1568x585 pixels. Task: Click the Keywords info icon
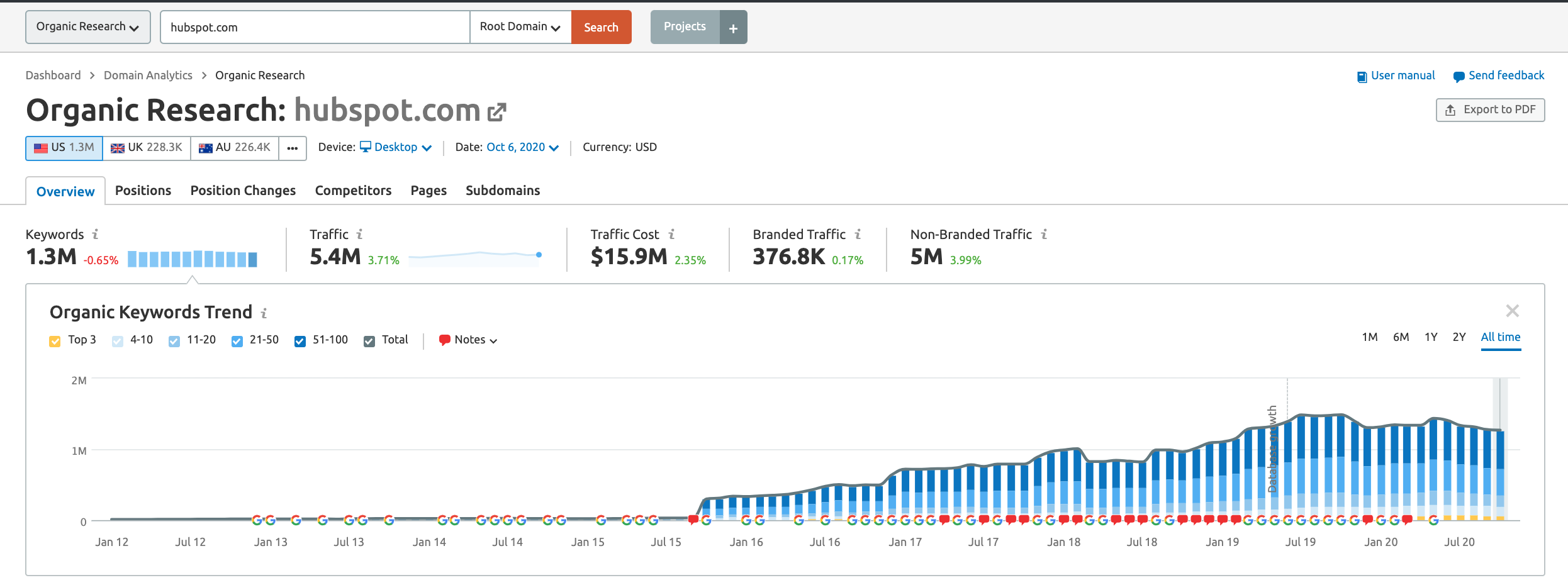96,234
